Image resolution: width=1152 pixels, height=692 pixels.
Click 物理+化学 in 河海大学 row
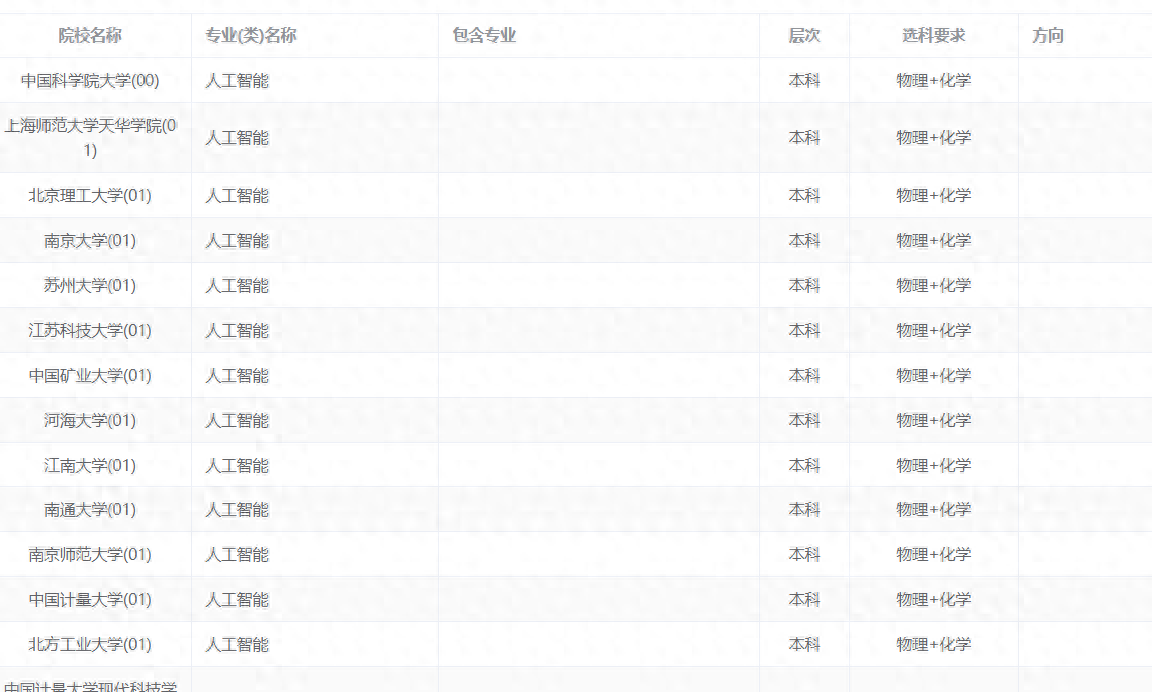click(x=933, y=421)
